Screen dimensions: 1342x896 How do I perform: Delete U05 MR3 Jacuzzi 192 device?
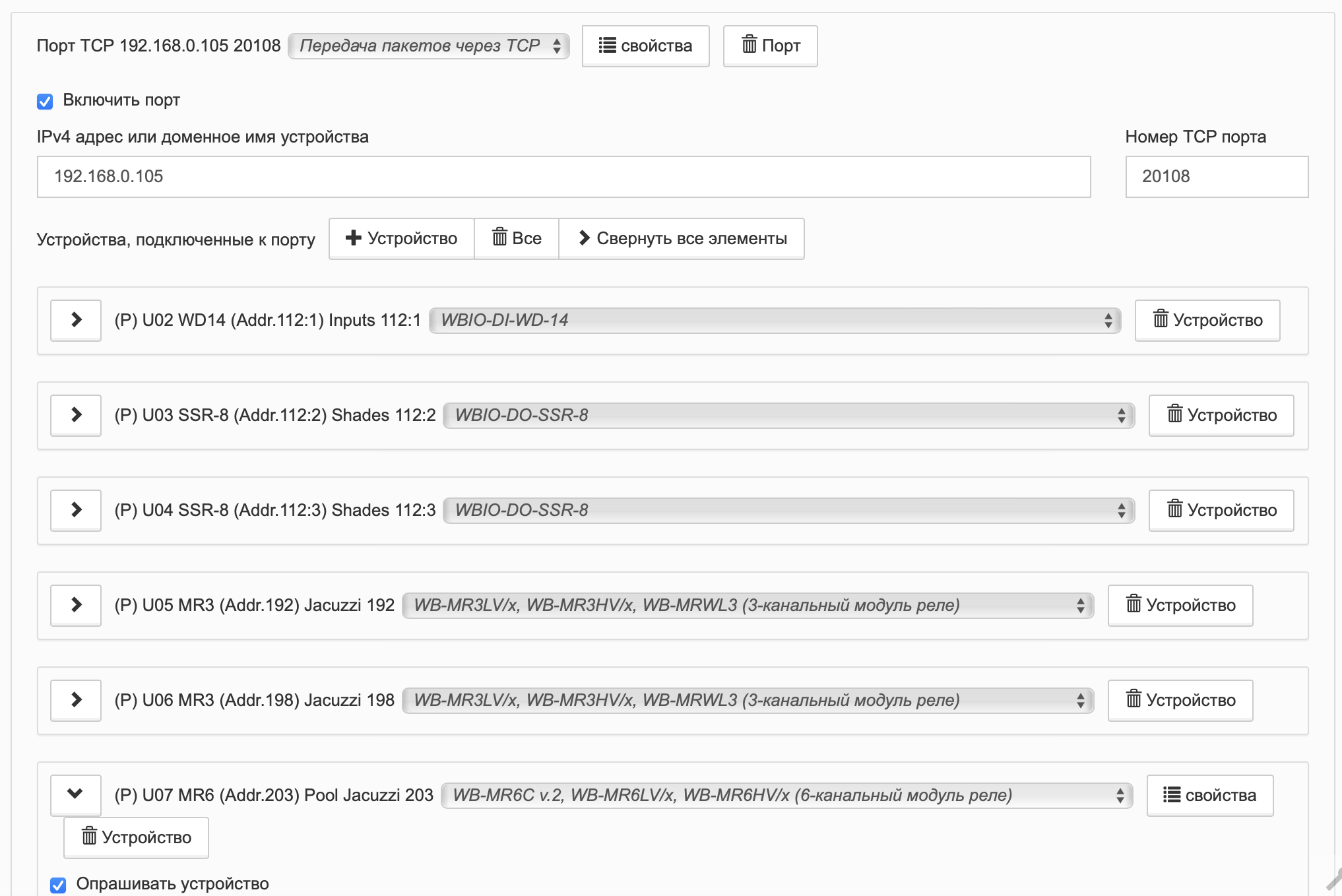(1180, 605)
